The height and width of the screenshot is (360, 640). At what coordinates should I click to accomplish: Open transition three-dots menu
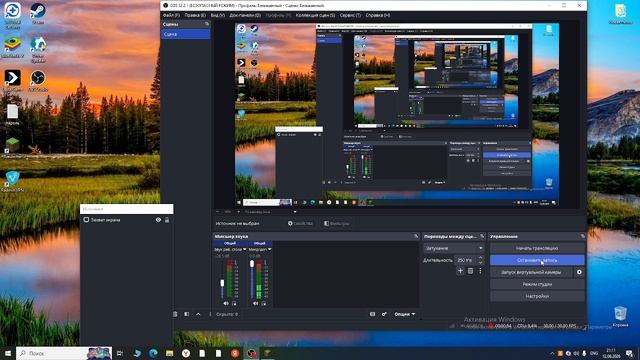[480, 271]
